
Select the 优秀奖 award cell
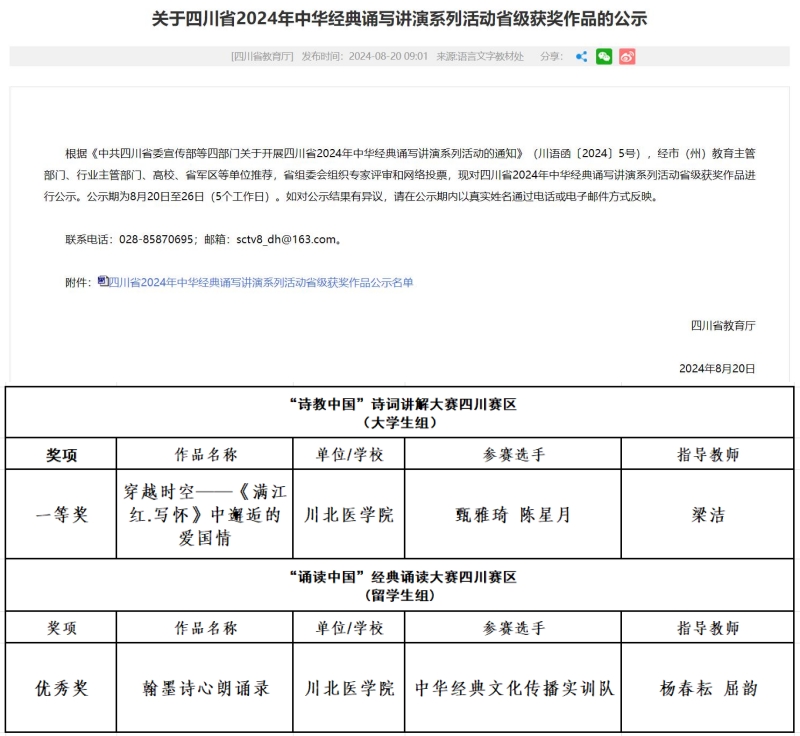click(x=60, y=688)
